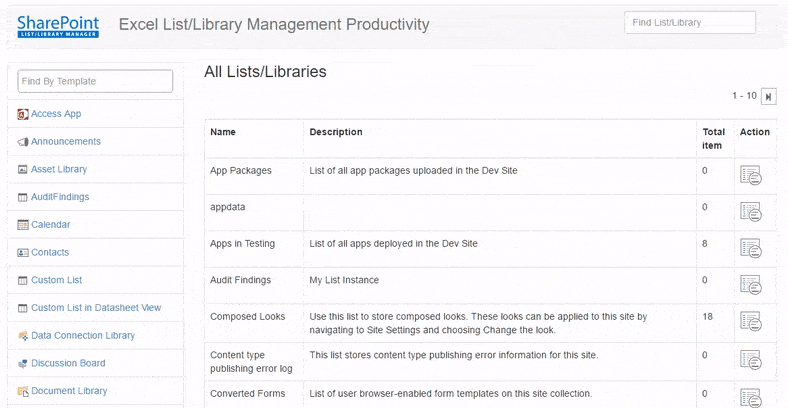The height and width of the screenshot is (408, 788).
Task: Filter by Discussion Board template
Action: click(68, 363)
